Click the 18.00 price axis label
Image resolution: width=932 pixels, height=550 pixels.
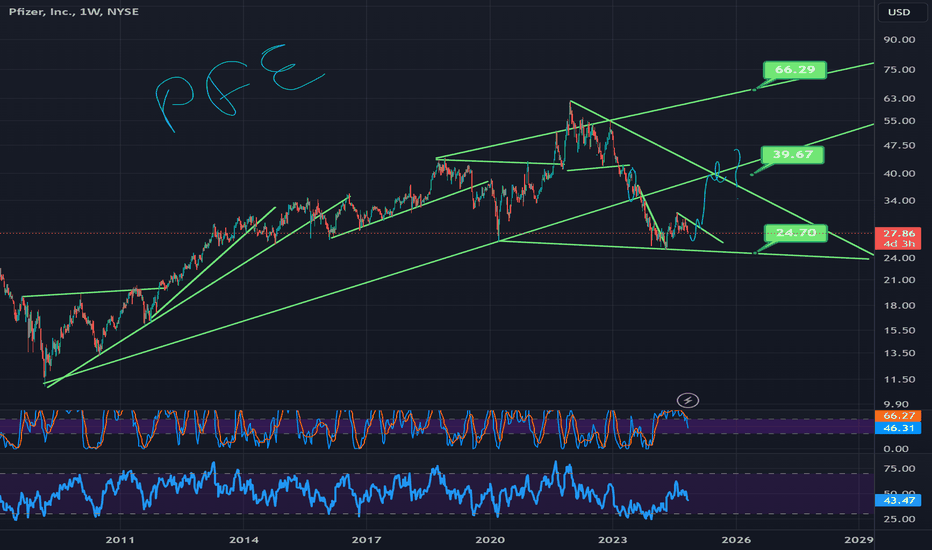pyautogui.click(x=899, y=306)
